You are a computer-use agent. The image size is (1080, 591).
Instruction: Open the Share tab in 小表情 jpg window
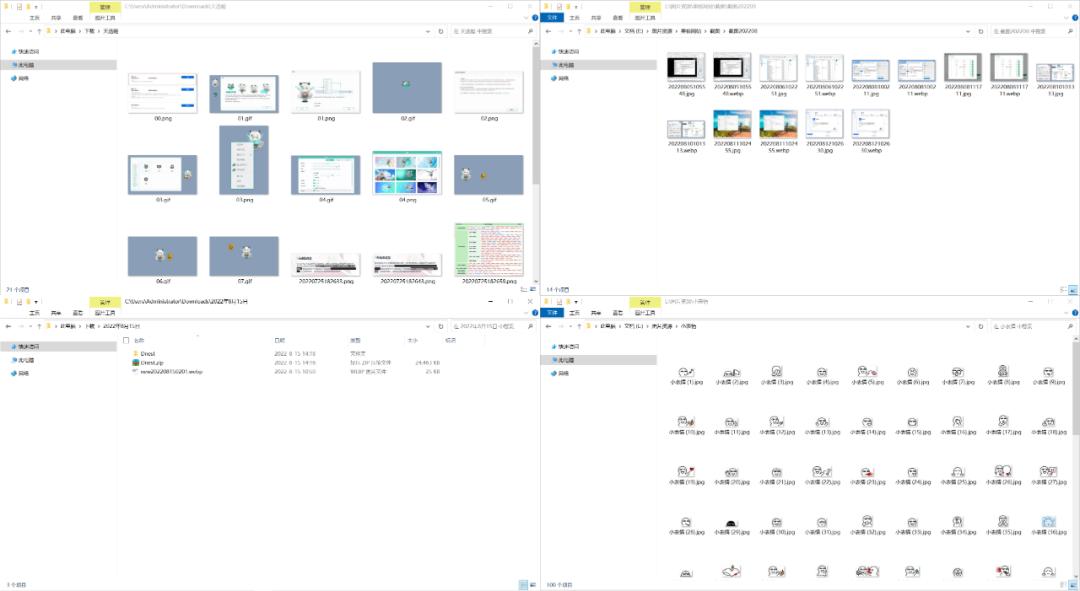[596, 313]
